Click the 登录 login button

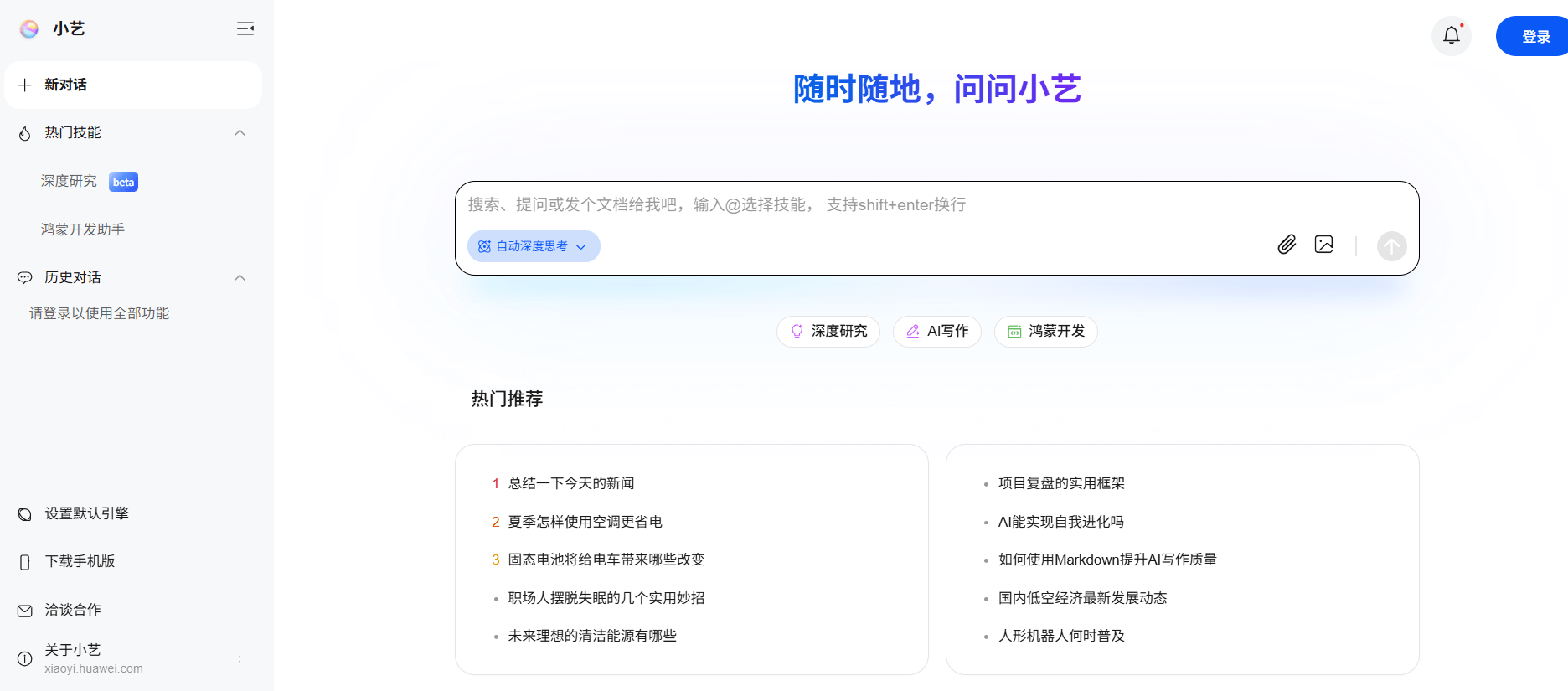click(x=1533, y=36)
